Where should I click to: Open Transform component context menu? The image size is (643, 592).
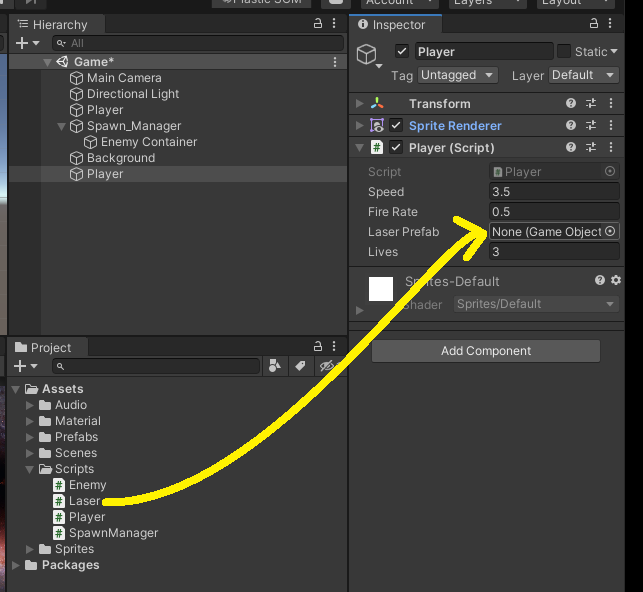pos(611,103)
